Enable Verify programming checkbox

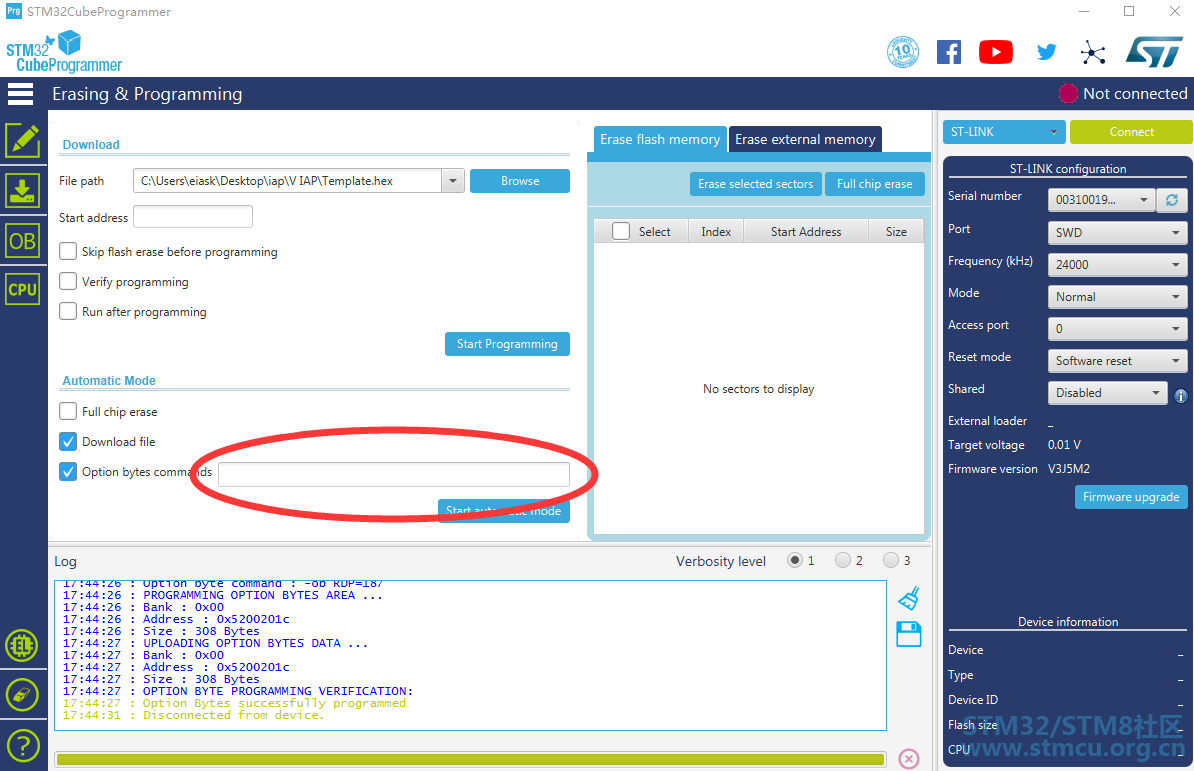pyautogui.click(x=68, y=281)
